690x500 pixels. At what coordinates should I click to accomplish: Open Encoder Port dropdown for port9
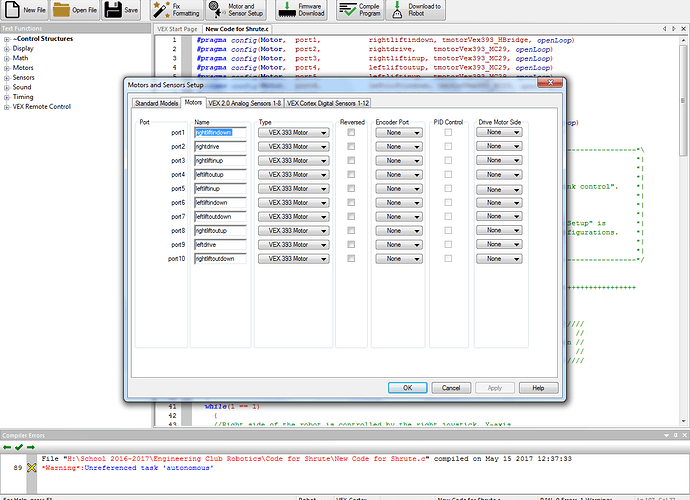tap(399, 245)
